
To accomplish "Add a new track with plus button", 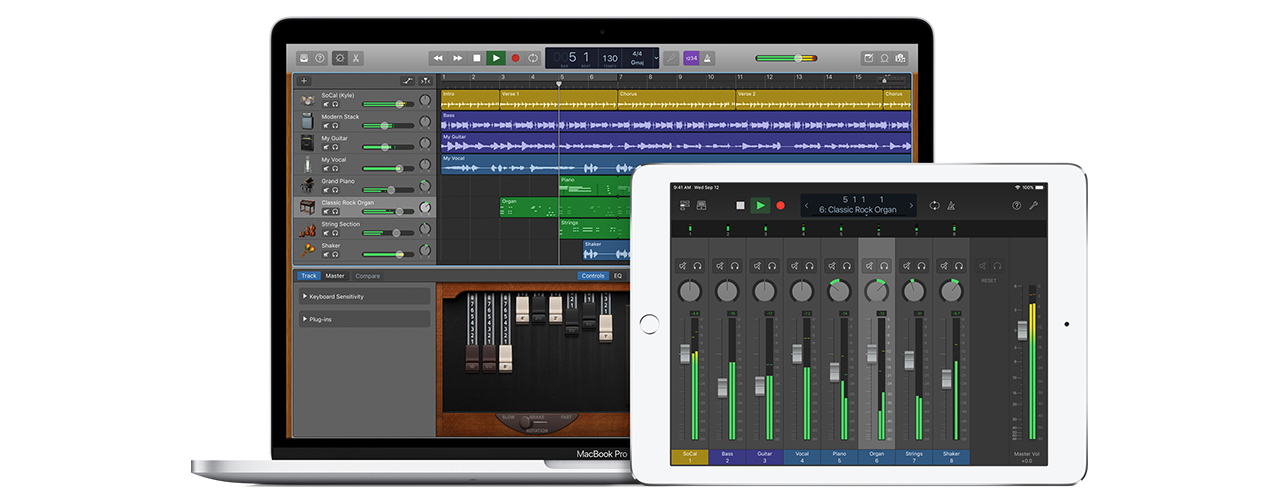I will 304,80.
